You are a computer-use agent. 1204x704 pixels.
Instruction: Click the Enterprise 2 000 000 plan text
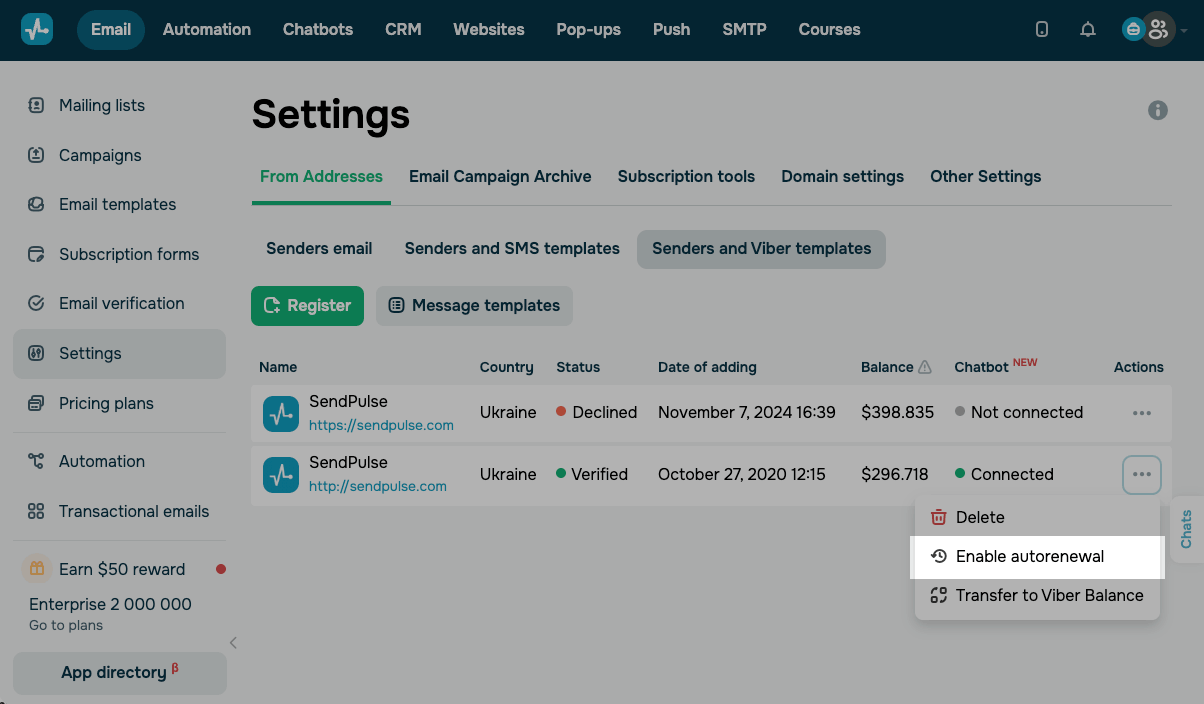[110, 604]
